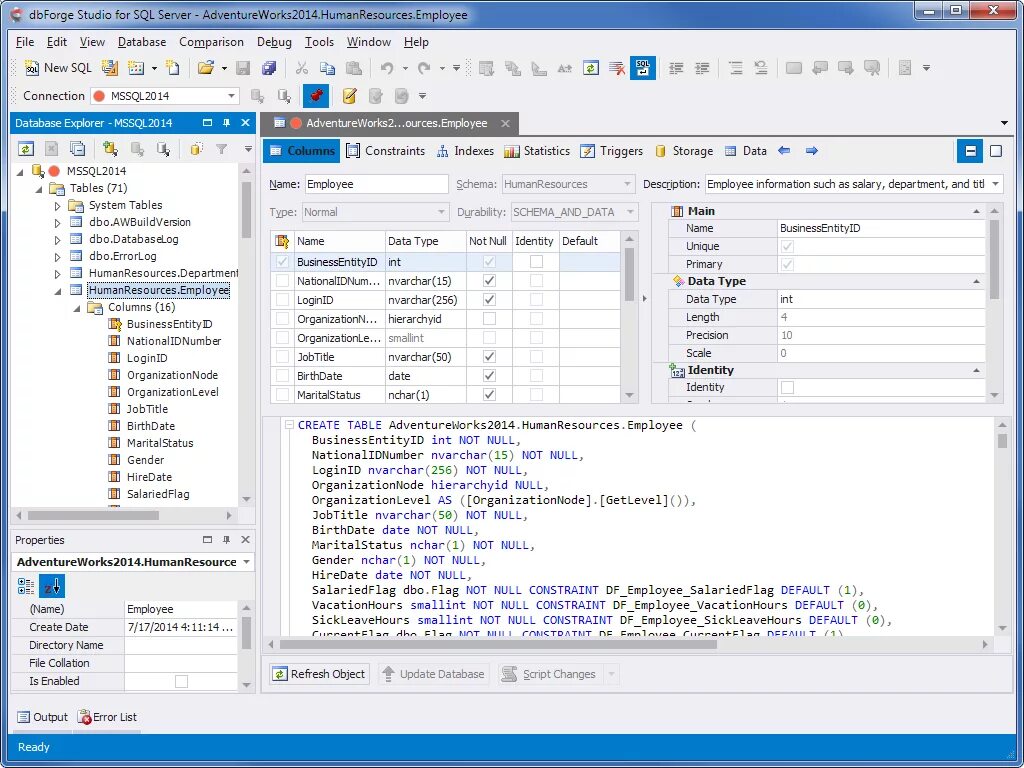Click the Cut scissors icon

pyautogui.click(x=302, y=68)
